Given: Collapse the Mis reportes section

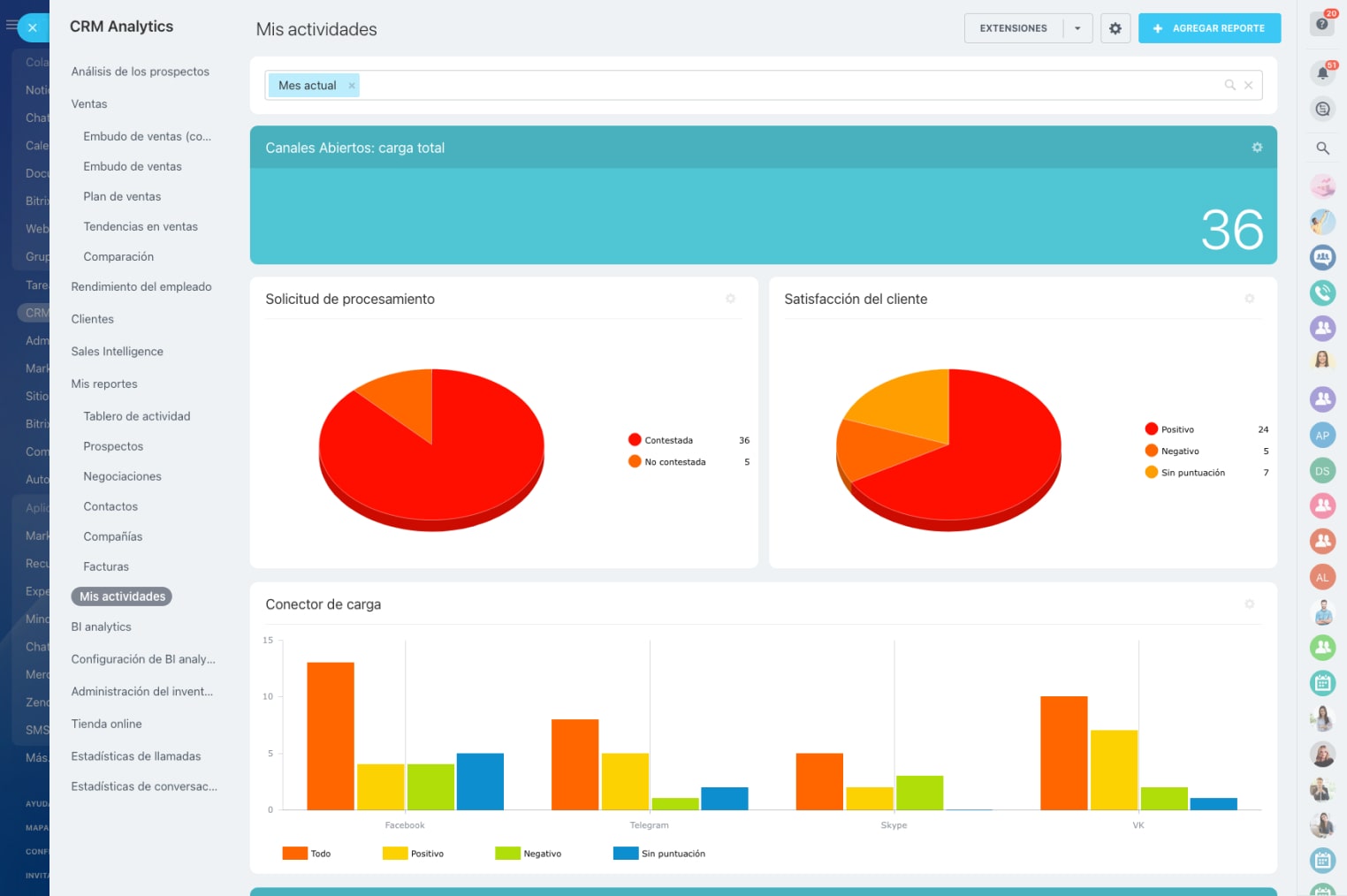Looking at the screenshot, I should (104, 384).
